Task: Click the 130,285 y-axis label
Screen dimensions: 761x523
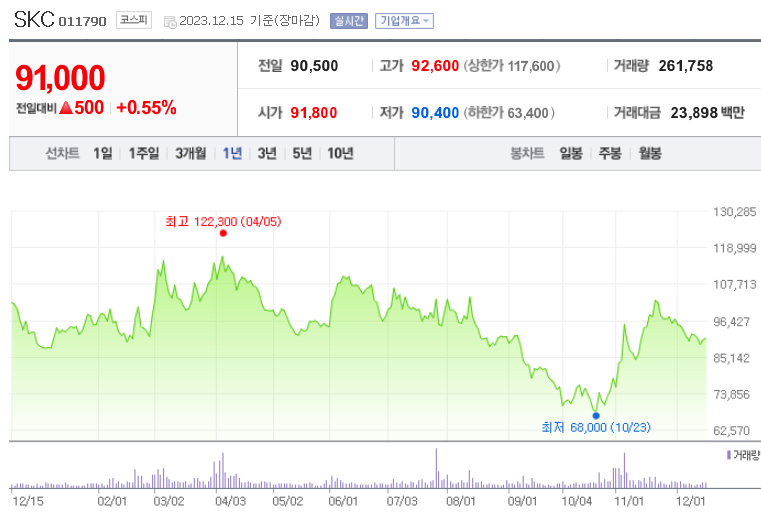Action: [734, 212]
